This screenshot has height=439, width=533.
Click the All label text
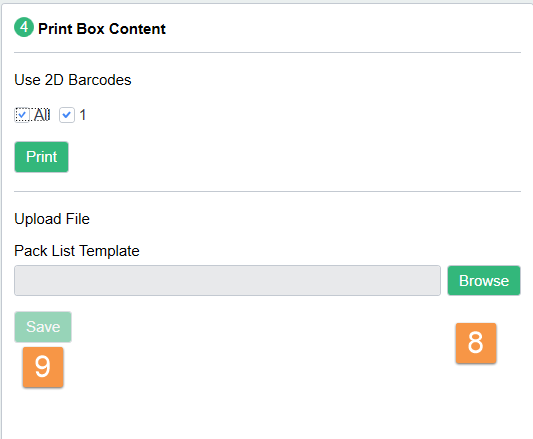42,115
